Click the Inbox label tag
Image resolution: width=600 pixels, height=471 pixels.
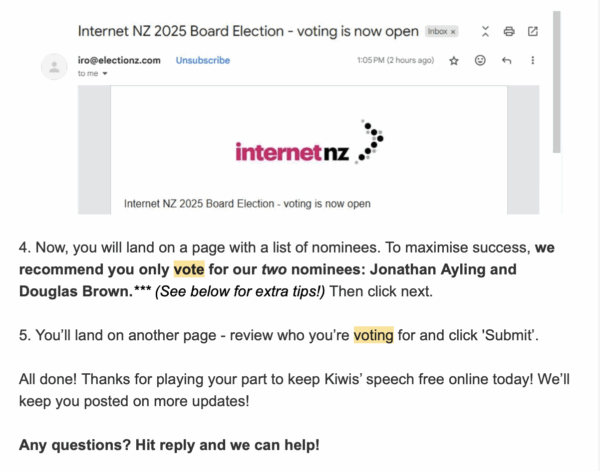click(436, 32)
